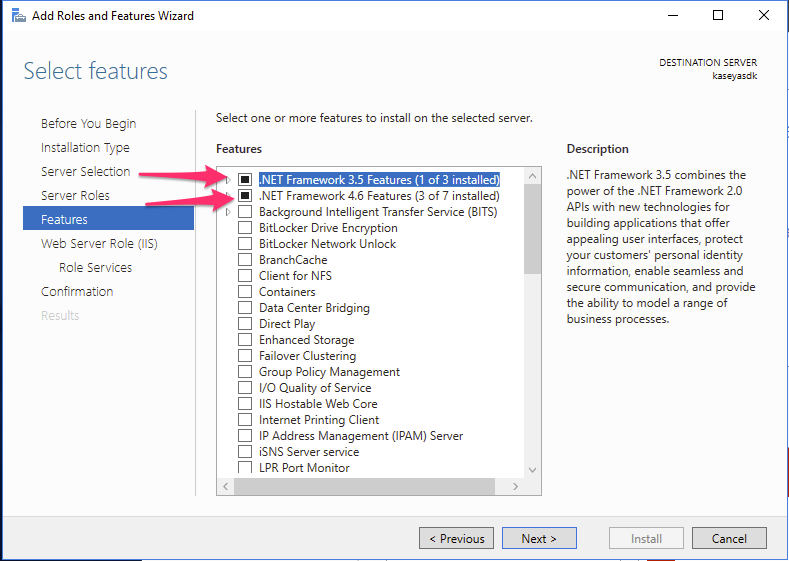This screenshot has width=789, height=561.
Task: Toggle .NET Framework 4.6 Features checkbox
Action: [245, 196]
